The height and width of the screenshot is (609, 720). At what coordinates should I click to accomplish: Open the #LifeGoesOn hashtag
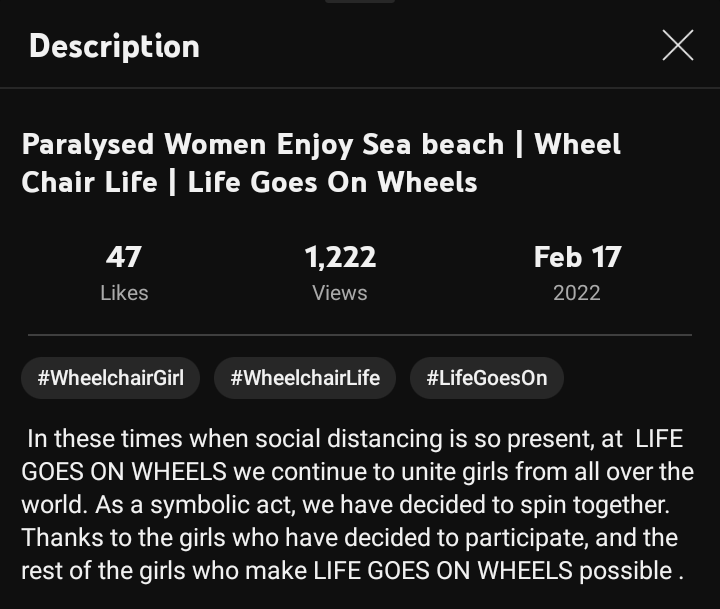(487, 378)
